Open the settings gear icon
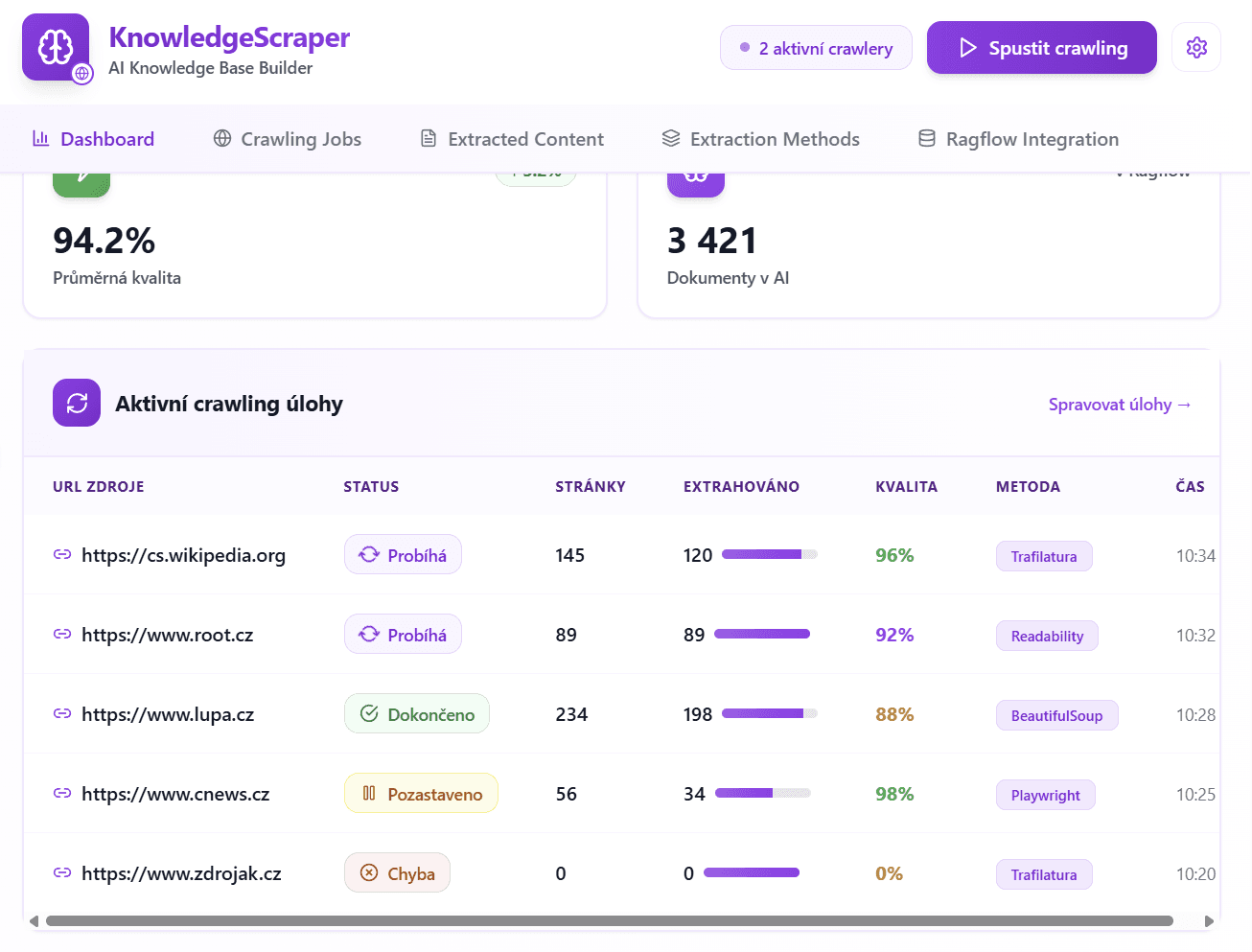1252x952 pixels. tap(1195, 46)
